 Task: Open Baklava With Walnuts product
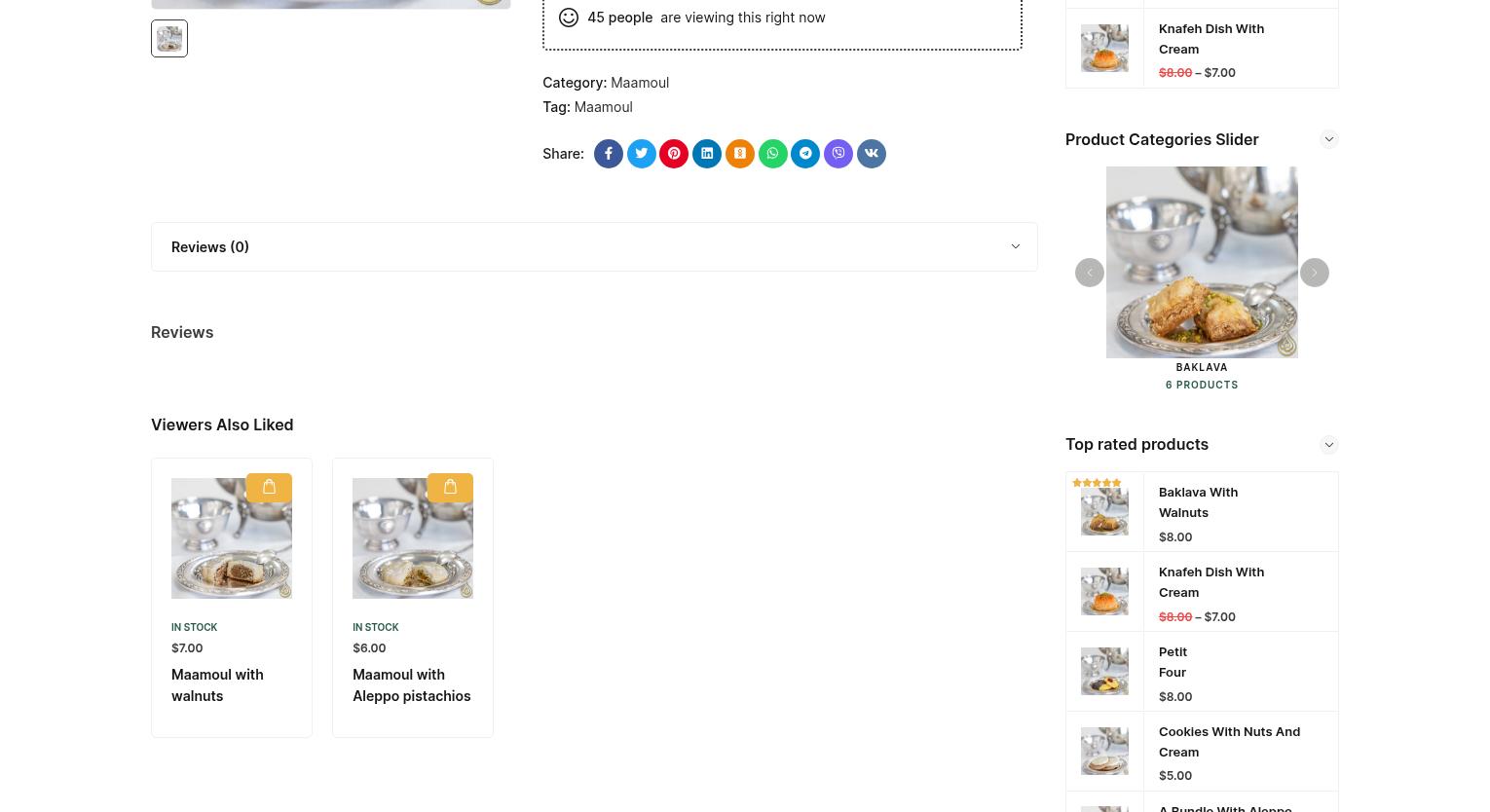click(1198, 502)
